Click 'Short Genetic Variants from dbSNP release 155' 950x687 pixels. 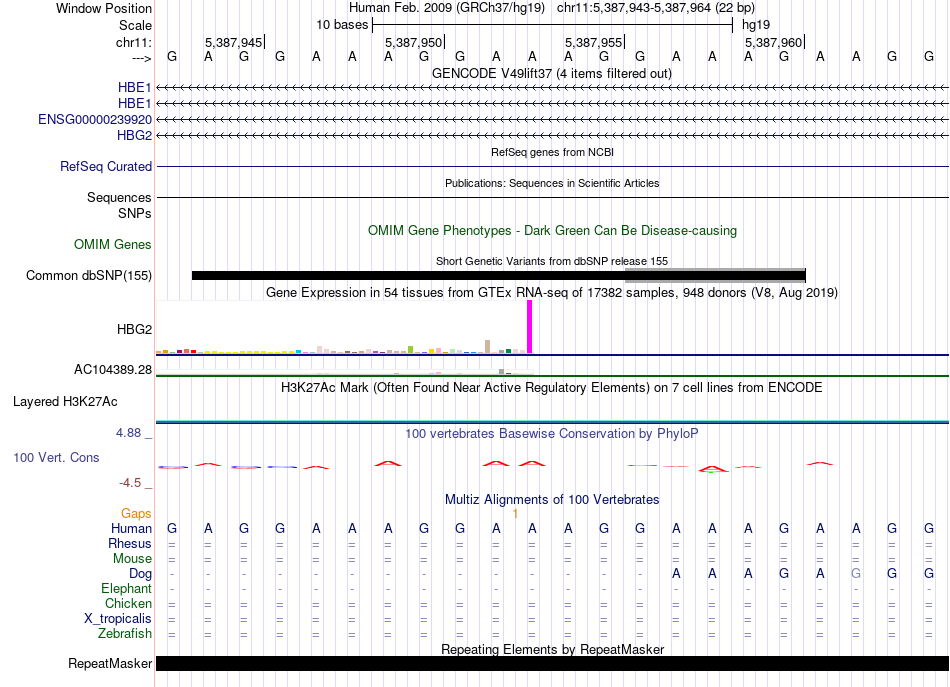(x=552, y=261)
